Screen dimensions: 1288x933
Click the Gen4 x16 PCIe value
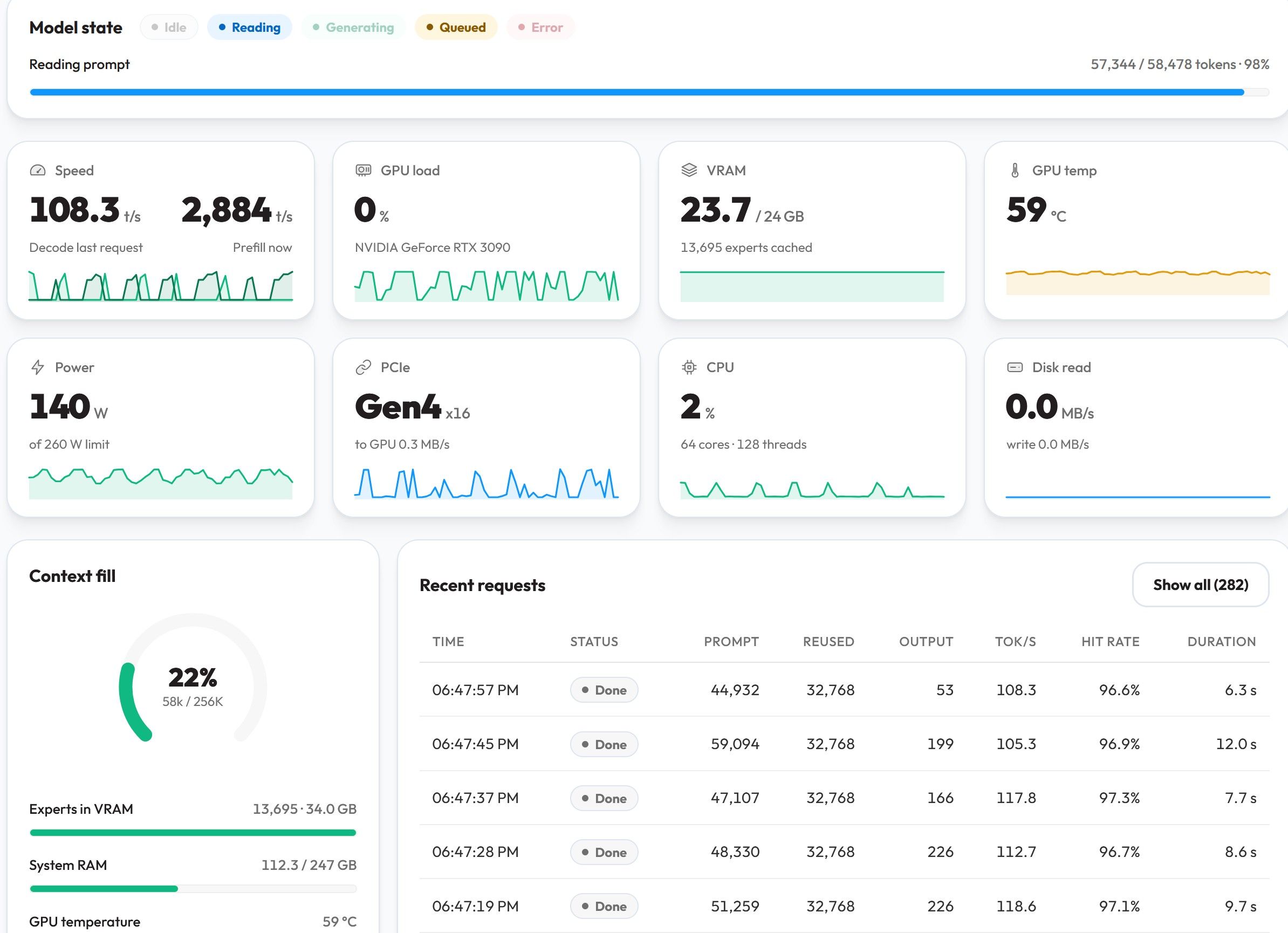pos(412,407)
